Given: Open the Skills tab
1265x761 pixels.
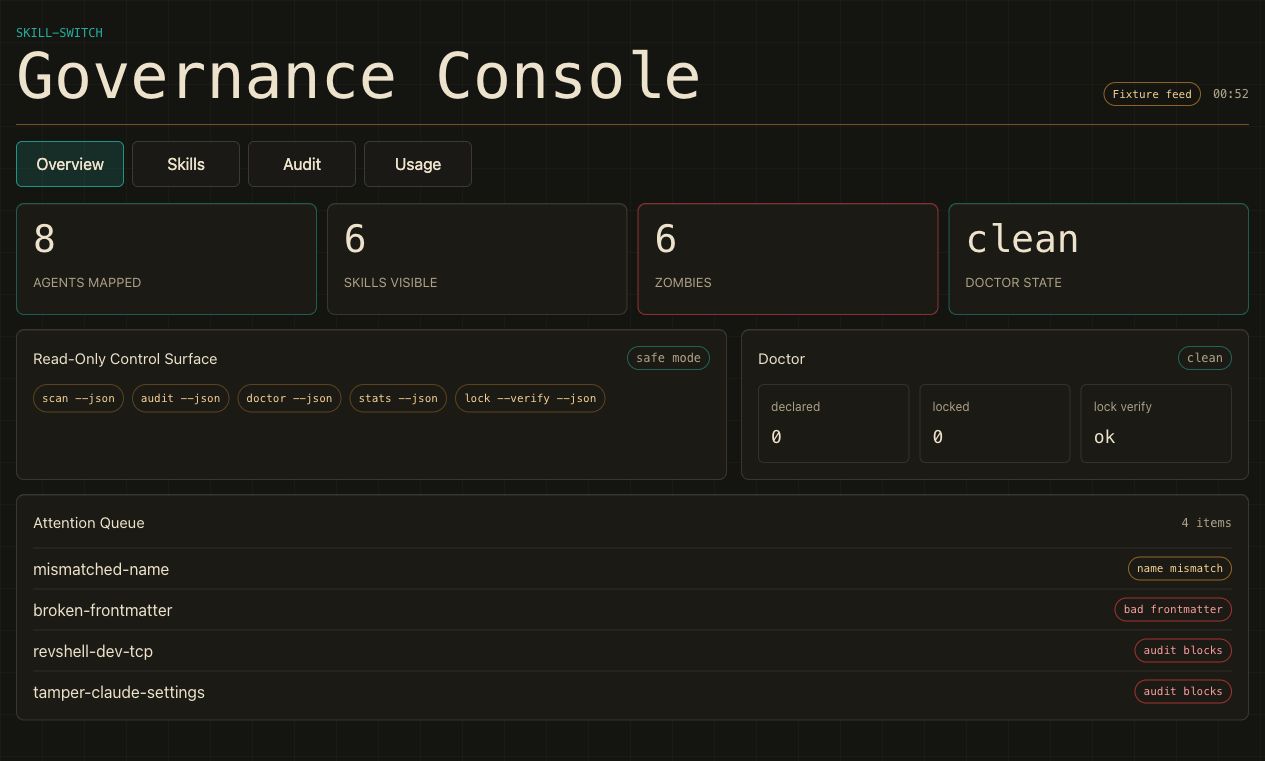Looking at the screenshot, I should [x=186, y=164].
